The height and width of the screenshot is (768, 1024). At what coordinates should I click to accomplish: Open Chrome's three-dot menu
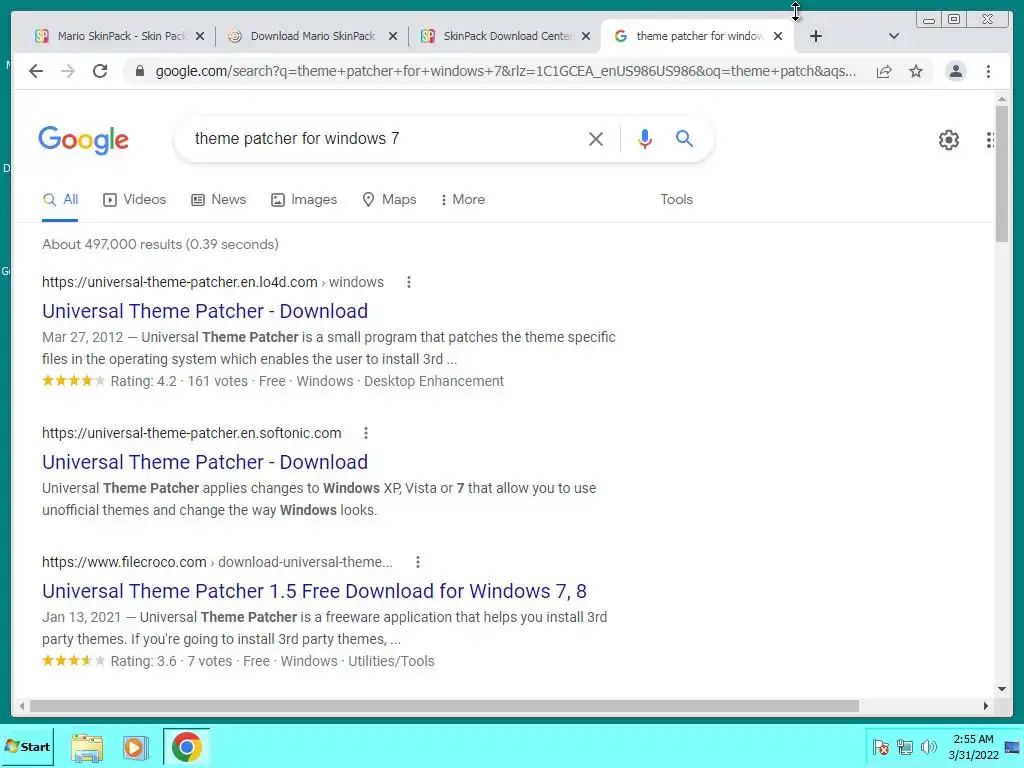pos(989,71)
